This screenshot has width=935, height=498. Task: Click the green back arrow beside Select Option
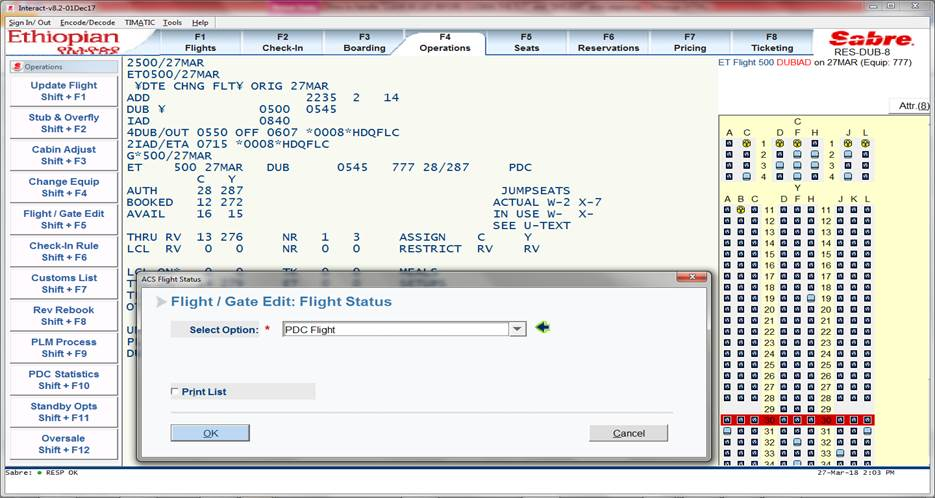pos(542,327)
